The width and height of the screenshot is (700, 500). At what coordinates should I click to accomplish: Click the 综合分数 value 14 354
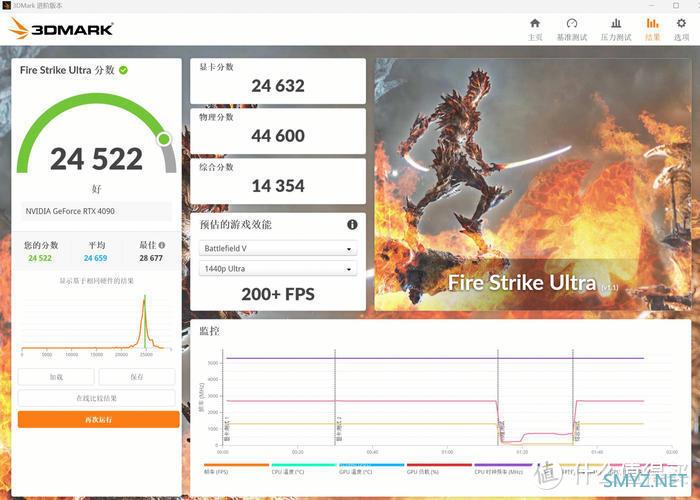[x=278, y=186]
